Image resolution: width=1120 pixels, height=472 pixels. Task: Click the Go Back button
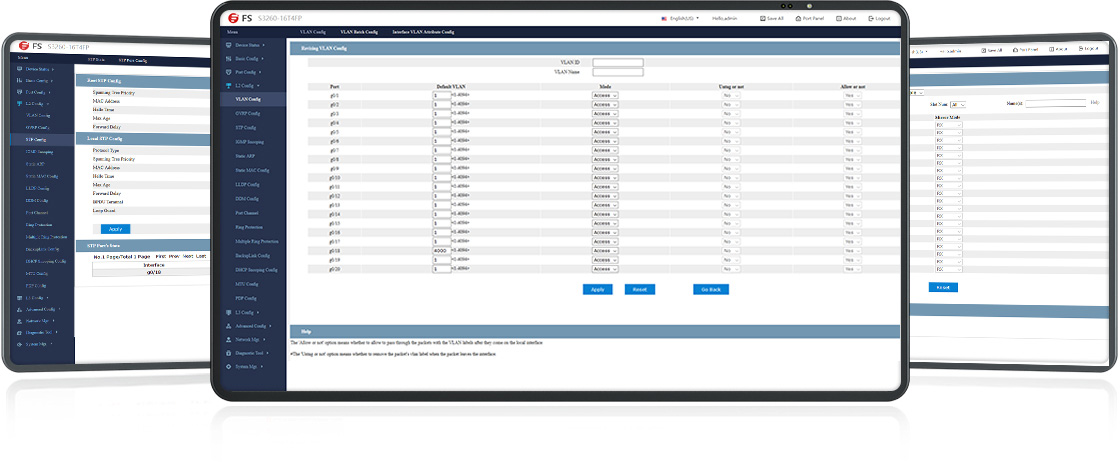(711, 289)
